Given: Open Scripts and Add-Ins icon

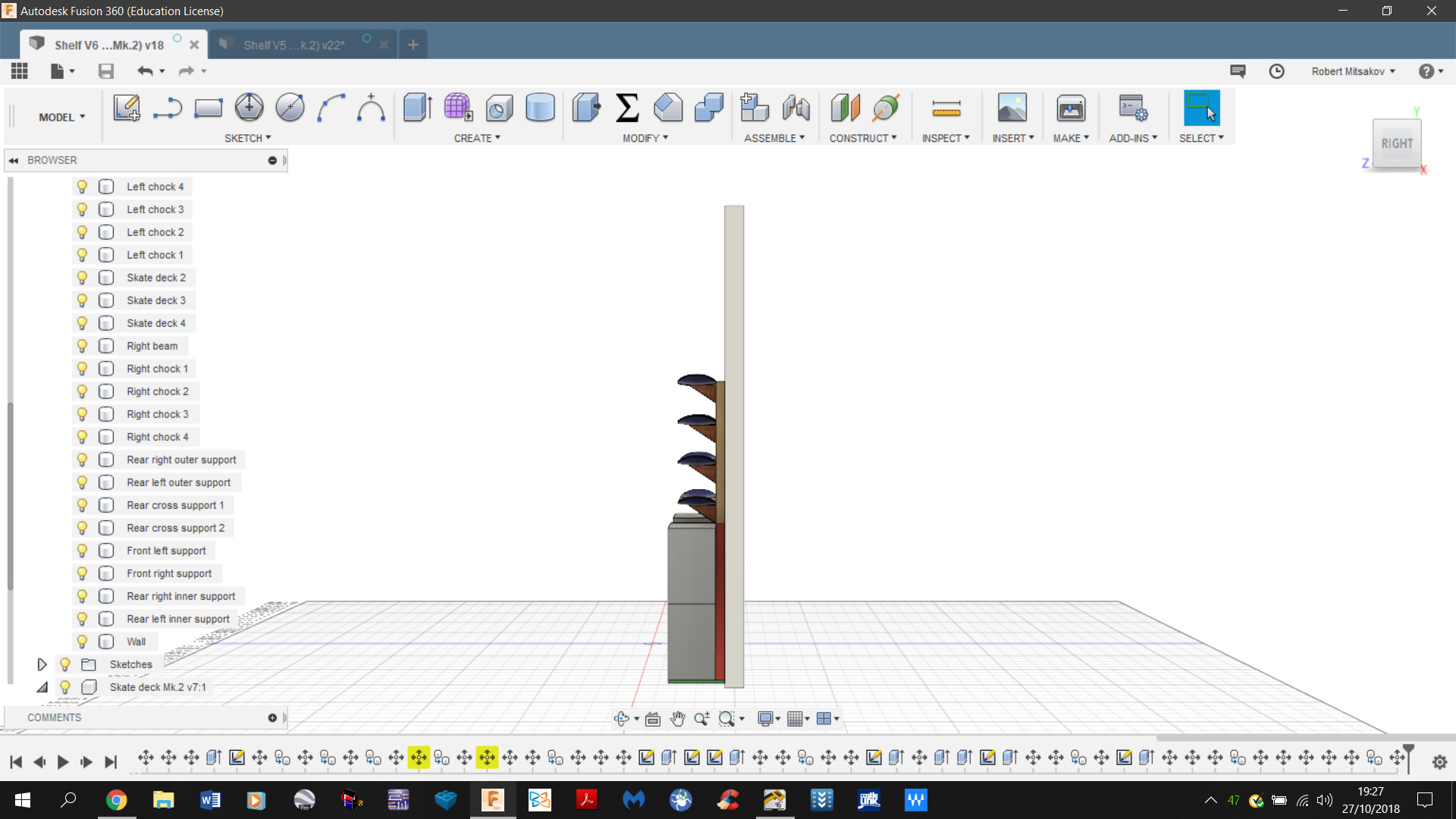Looking at the screenshot, I should (x=1133, y=108).
